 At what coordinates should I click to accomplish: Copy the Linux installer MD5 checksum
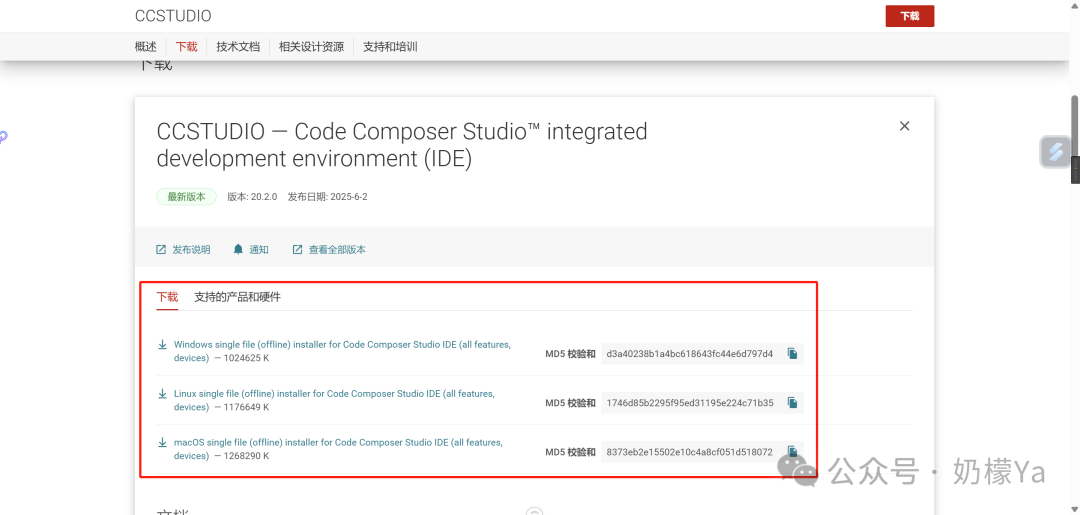tap(792, 403)
